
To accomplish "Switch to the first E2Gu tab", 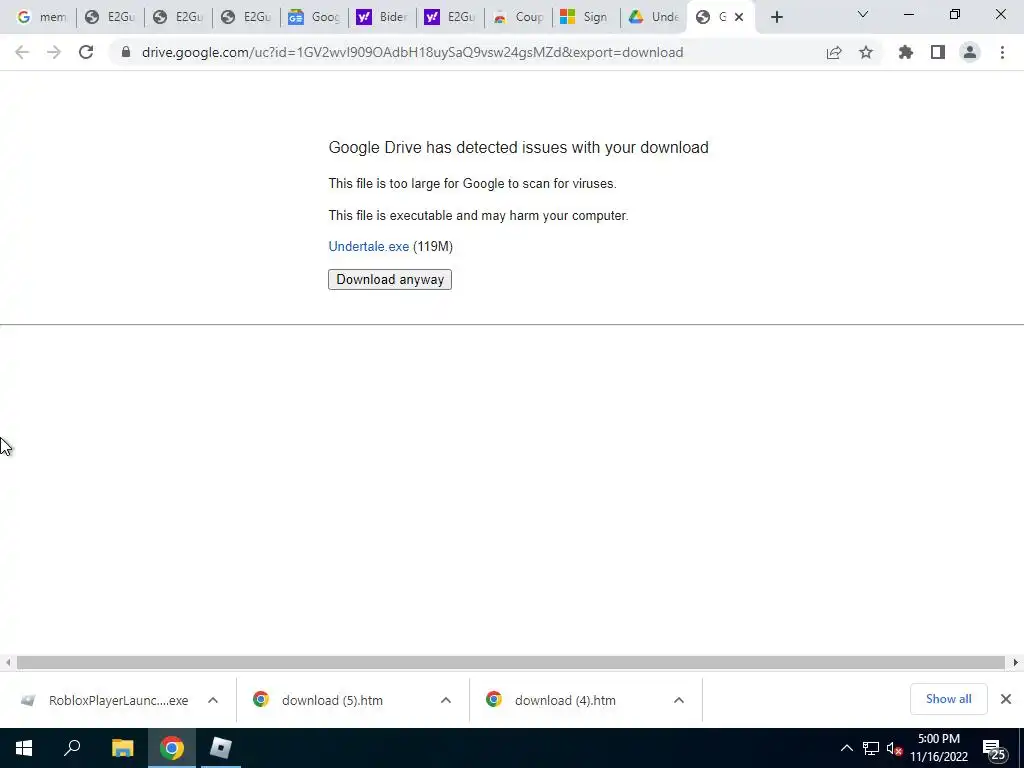I will pyautogui.click(x=110, y=18).
